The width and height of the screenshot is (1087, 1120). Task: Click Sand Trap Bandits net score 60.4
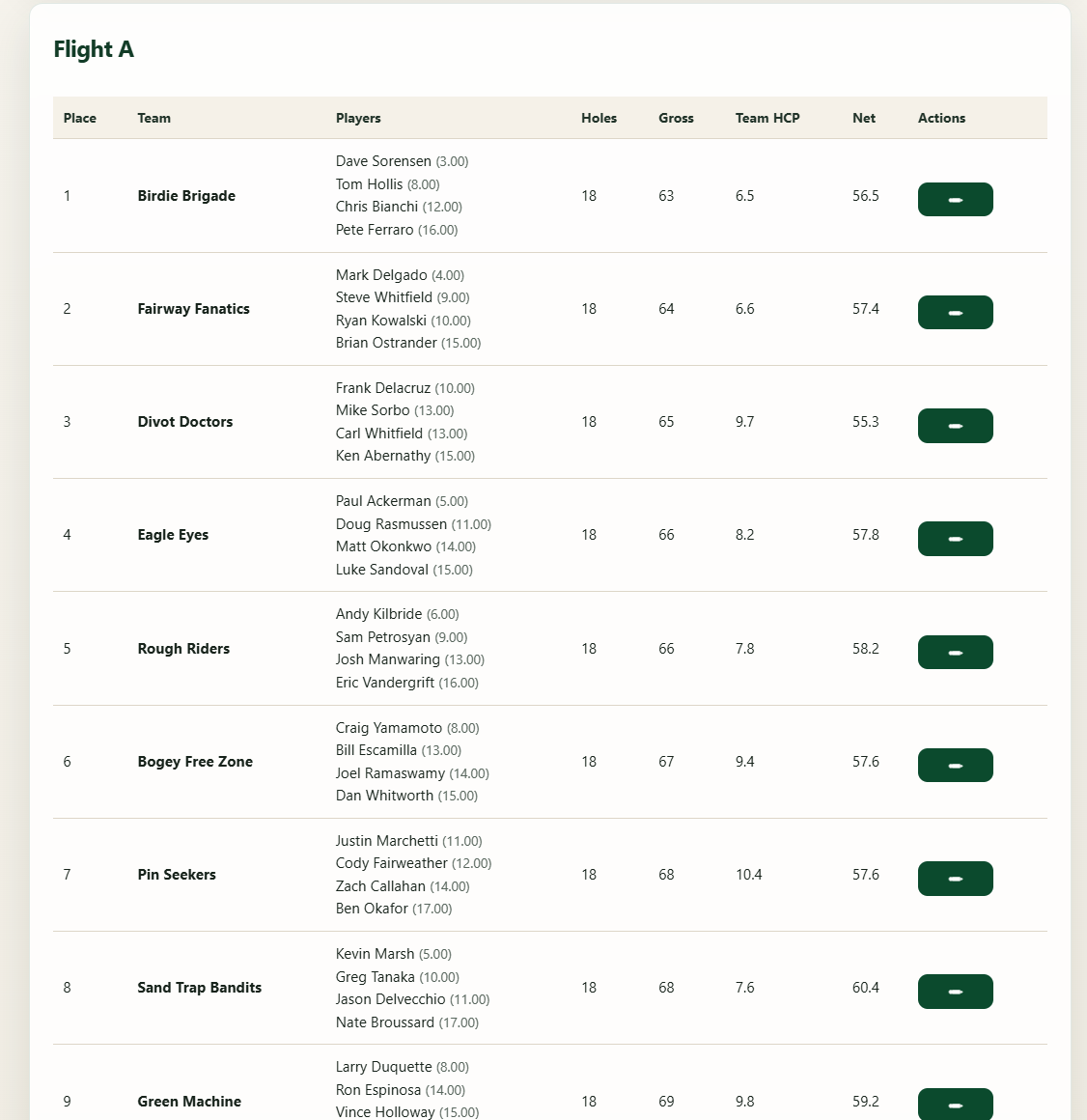tap(866, 987)
